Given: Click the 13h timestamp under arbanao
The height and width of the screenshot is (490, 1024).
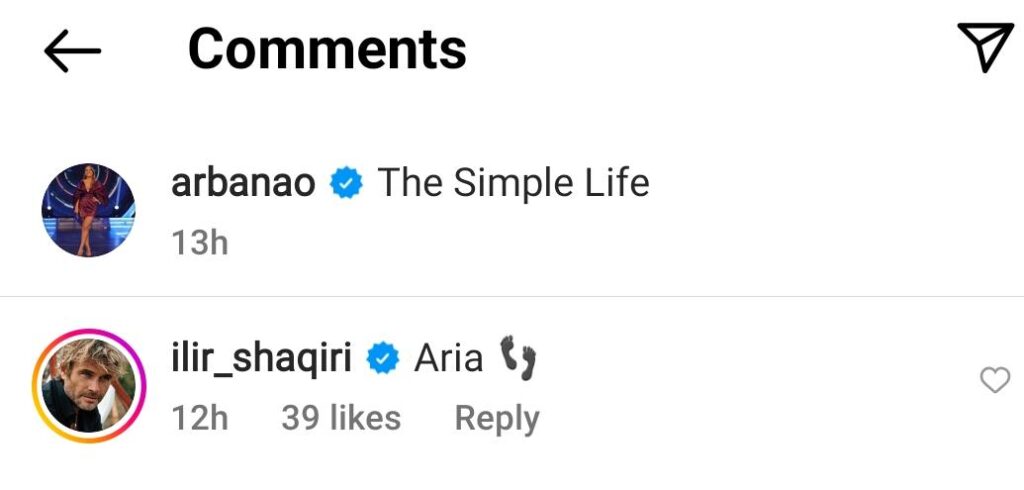Looking at the screenshot, I should coord(200,242).
